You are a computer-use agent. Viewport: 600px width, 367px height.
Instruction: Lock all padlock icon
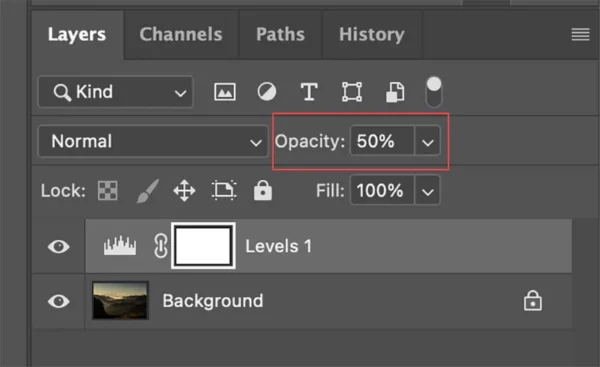[262, 190]
